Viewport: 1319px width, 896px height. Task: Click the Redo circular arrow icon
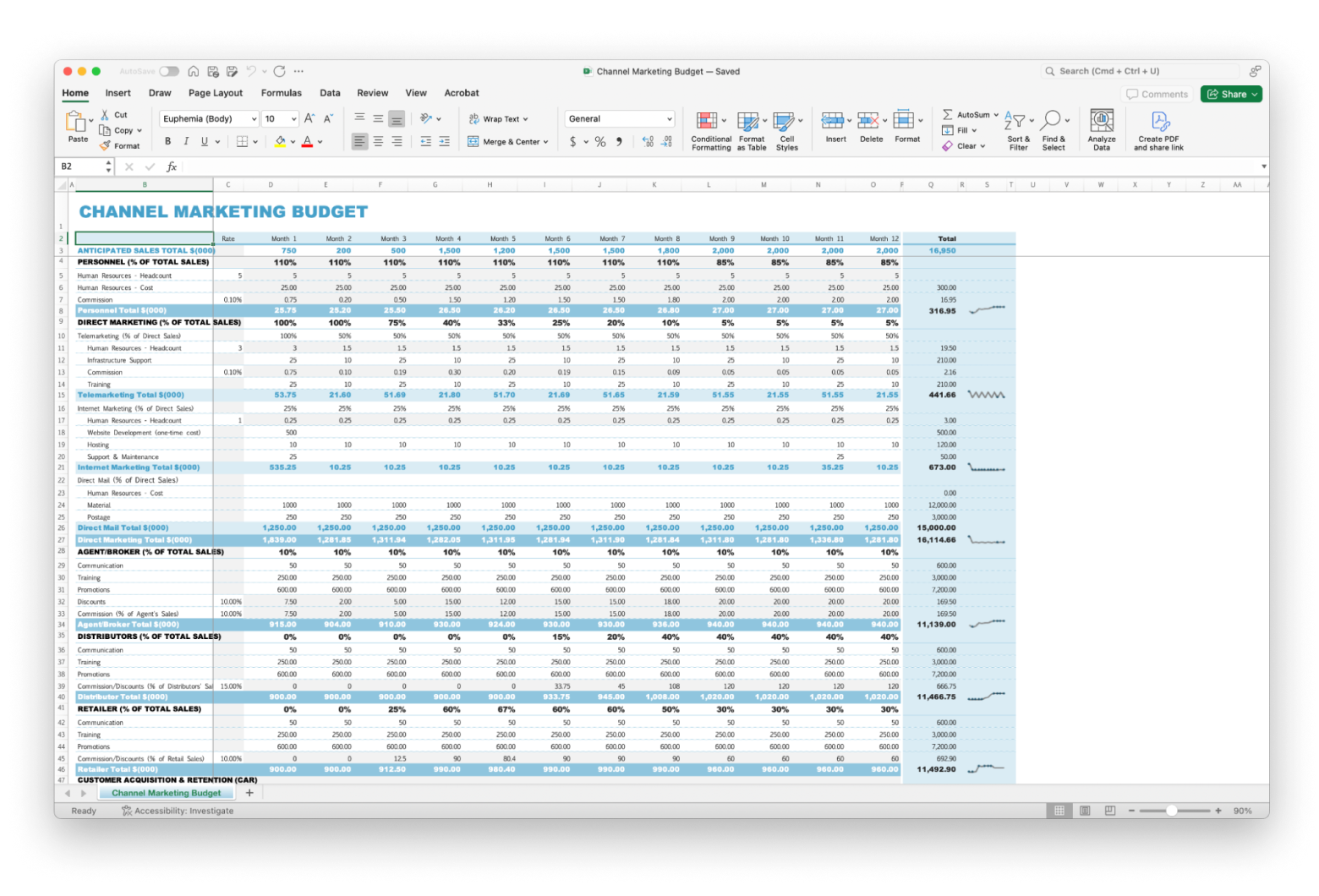pos(279,72)
